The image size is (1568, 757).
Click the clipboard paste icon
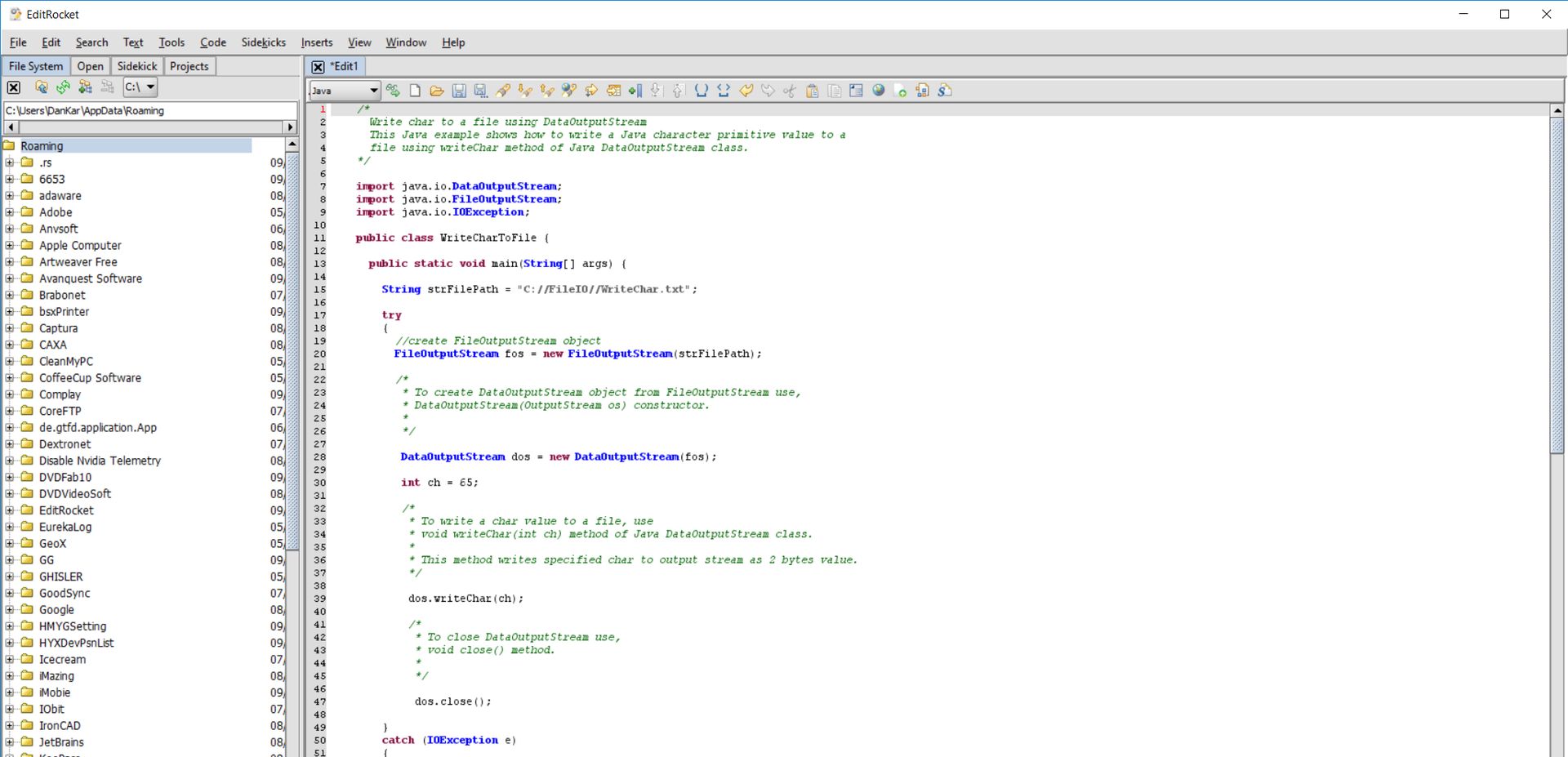812,91
